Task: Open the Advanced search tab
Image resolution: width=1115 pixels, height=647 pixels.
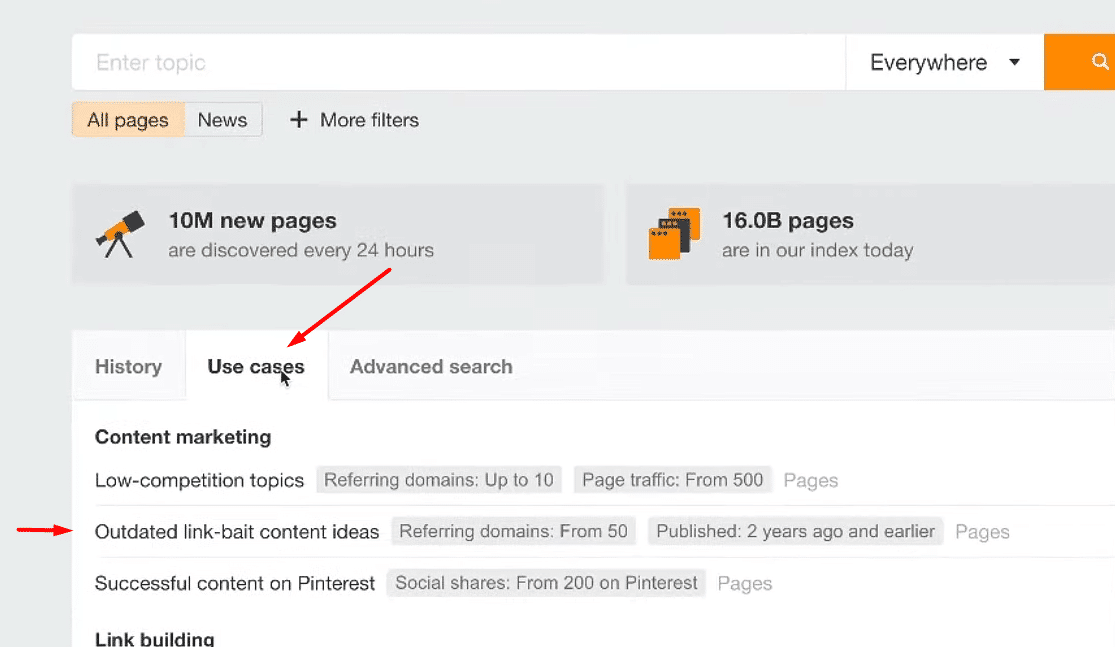Action: tap(431, 367)
